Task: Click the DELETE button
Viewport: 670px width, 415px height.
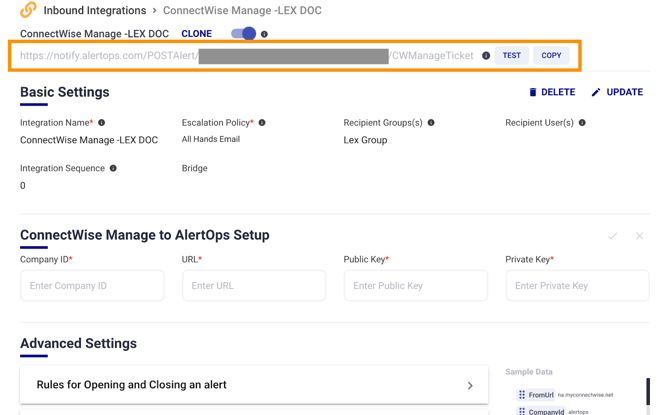Action: (552, 92)
